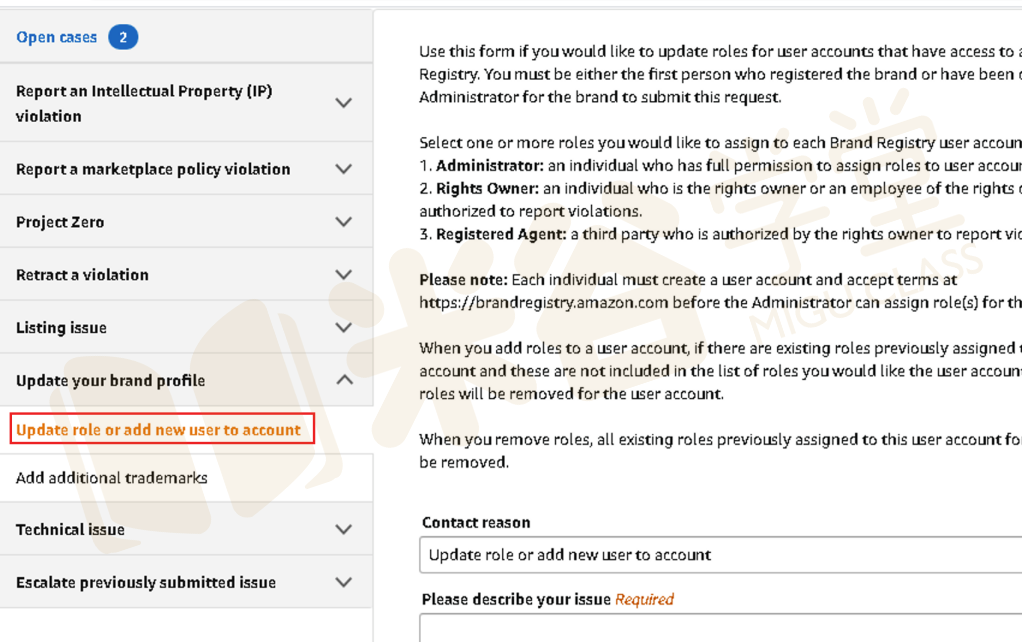Click the Contact reason field

720,555
